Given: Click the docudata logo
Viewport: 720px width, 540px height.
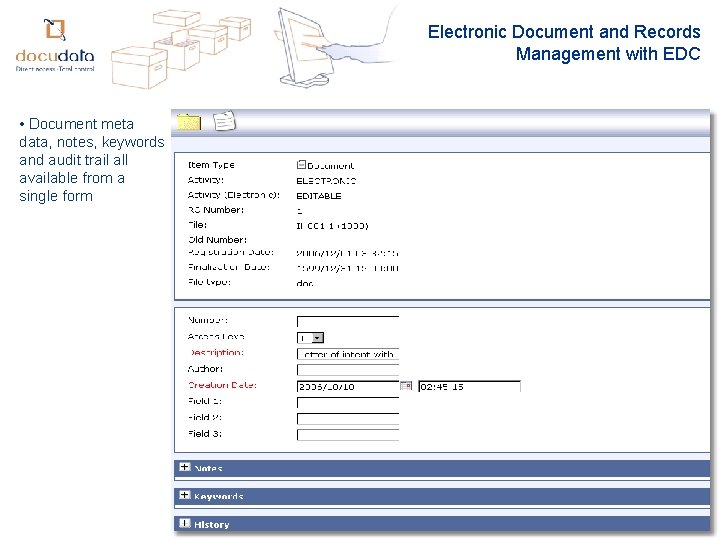Looking at the screenshot, I should (55, 45).
